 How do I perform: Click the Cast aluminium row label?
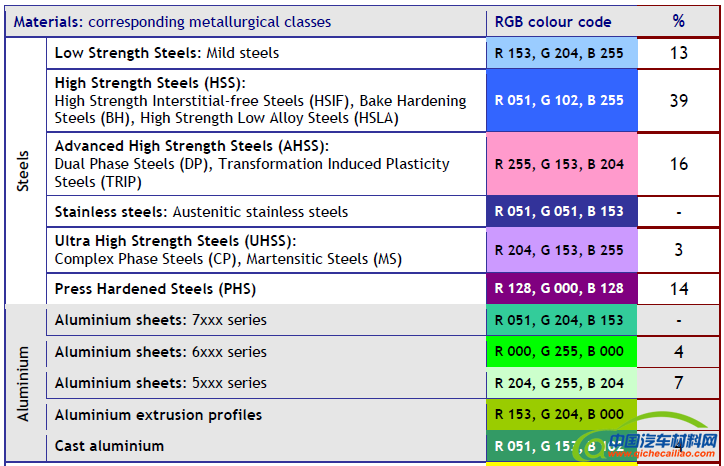coord(110,446)
